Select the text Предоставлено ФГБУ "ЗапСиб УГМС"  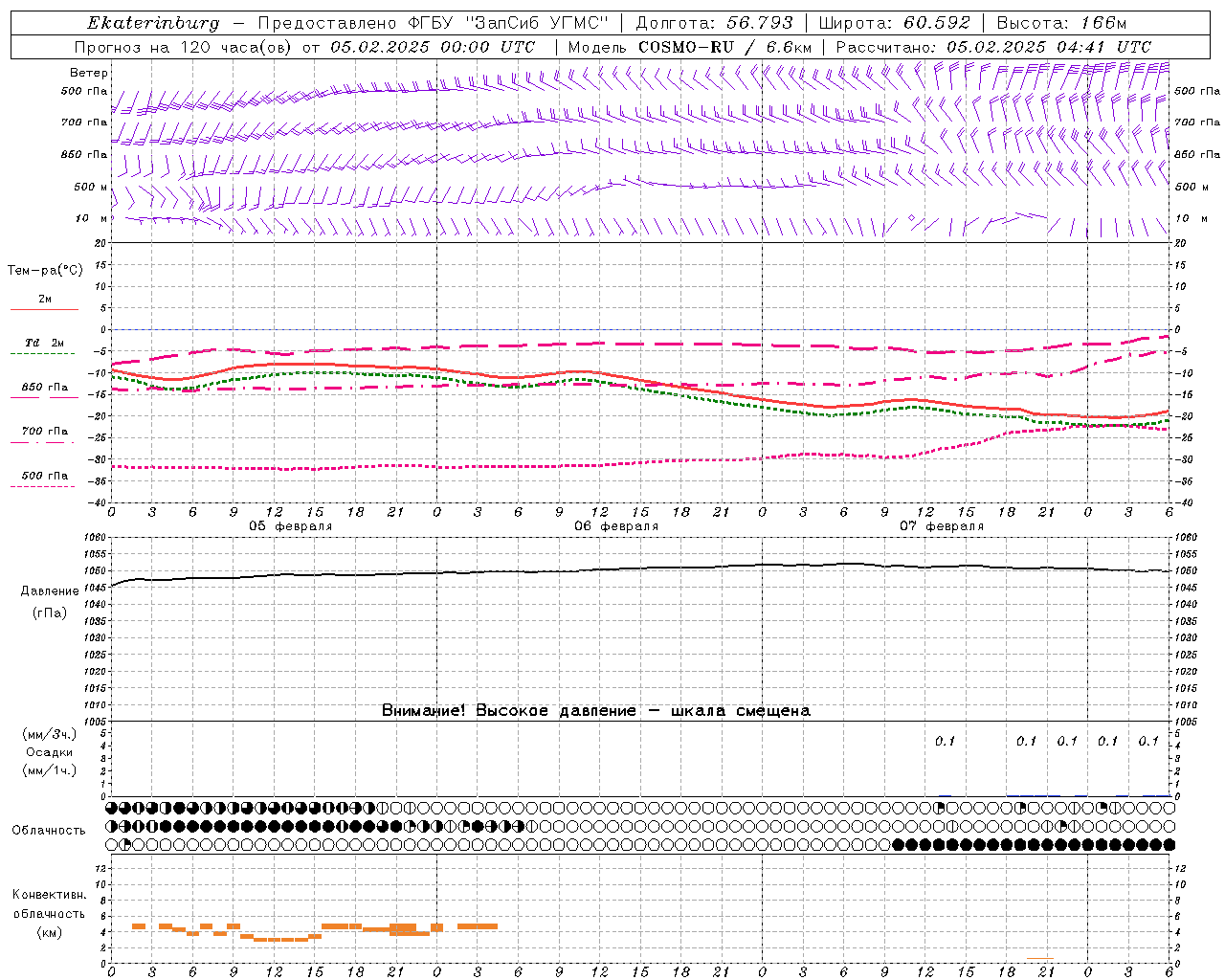tap(435, 23)
